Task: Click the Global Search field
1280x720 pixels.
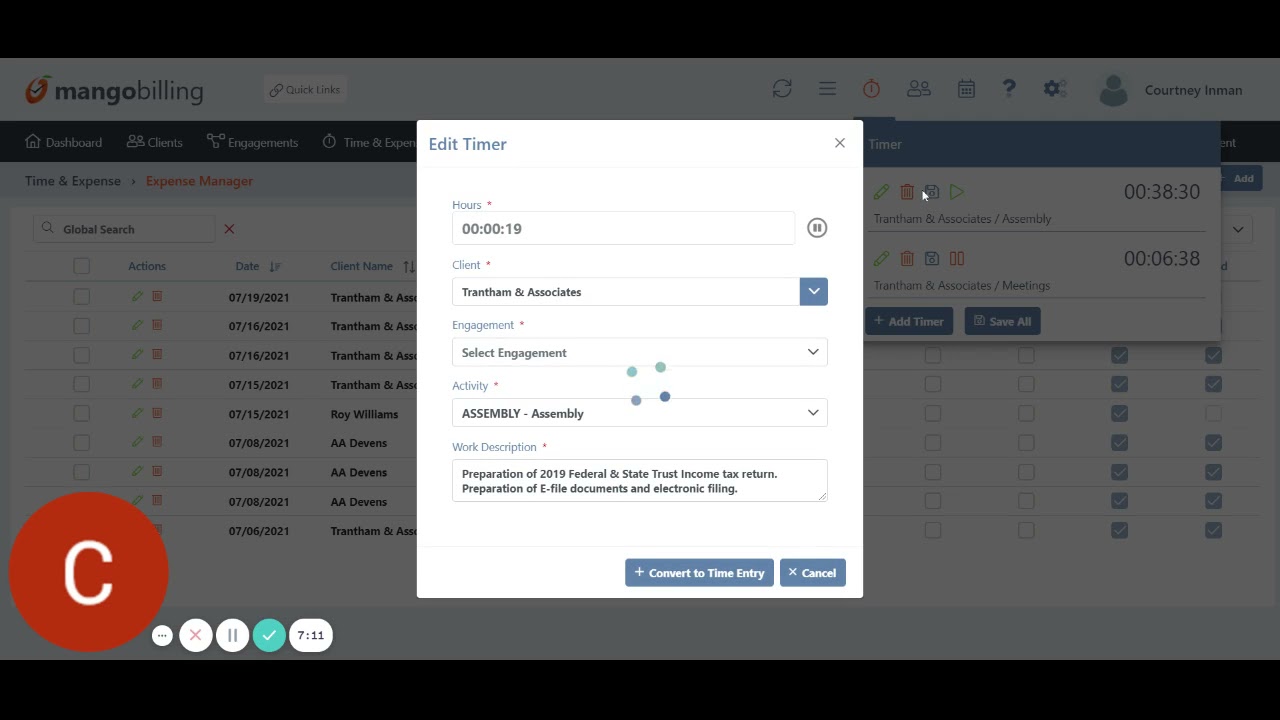Action: point(124,229)
